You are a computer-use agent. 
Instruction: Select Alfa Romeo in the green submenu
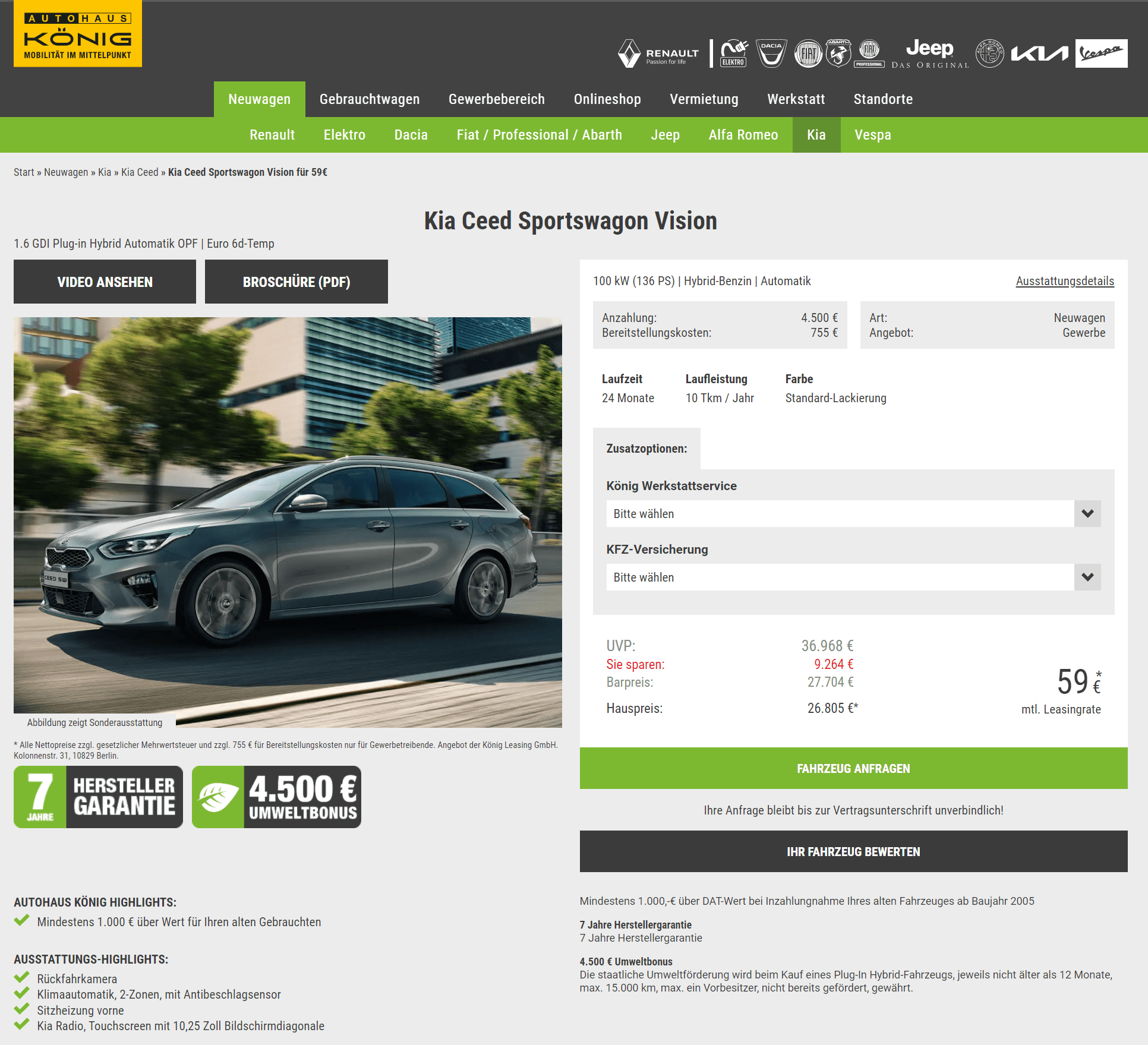(x=743, y=135)
